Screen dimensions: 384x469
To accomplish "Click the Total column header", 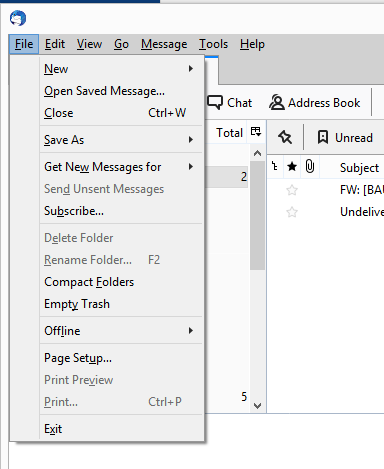I will 229,133.
